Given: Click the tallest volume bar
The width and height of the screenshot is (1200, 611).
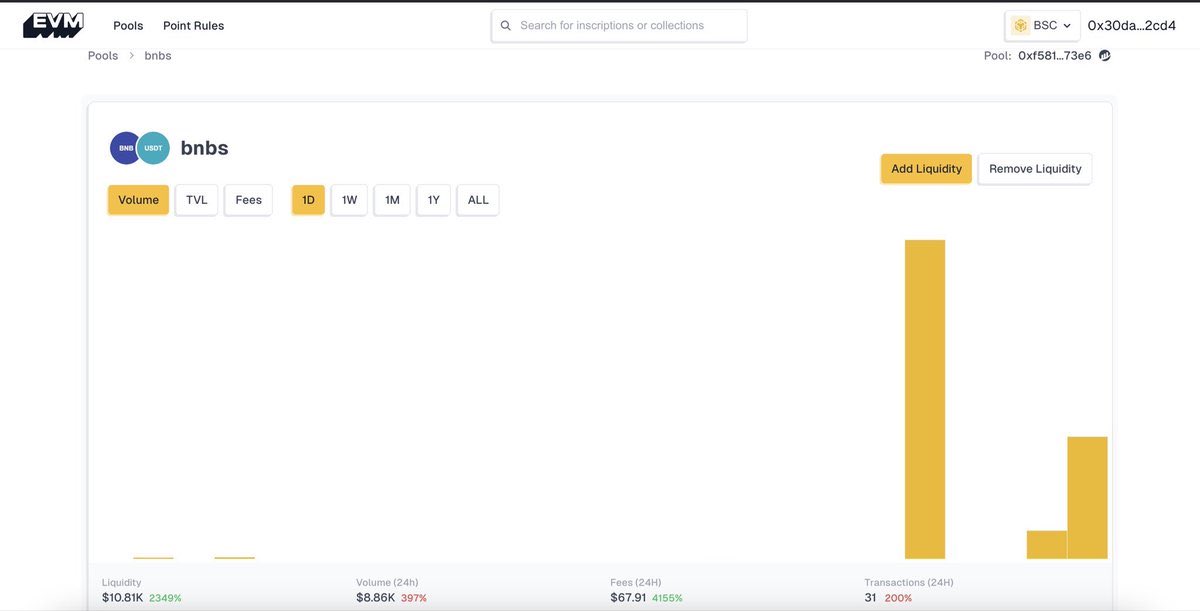Looking at the screenshot, I should tap(925, 399).
